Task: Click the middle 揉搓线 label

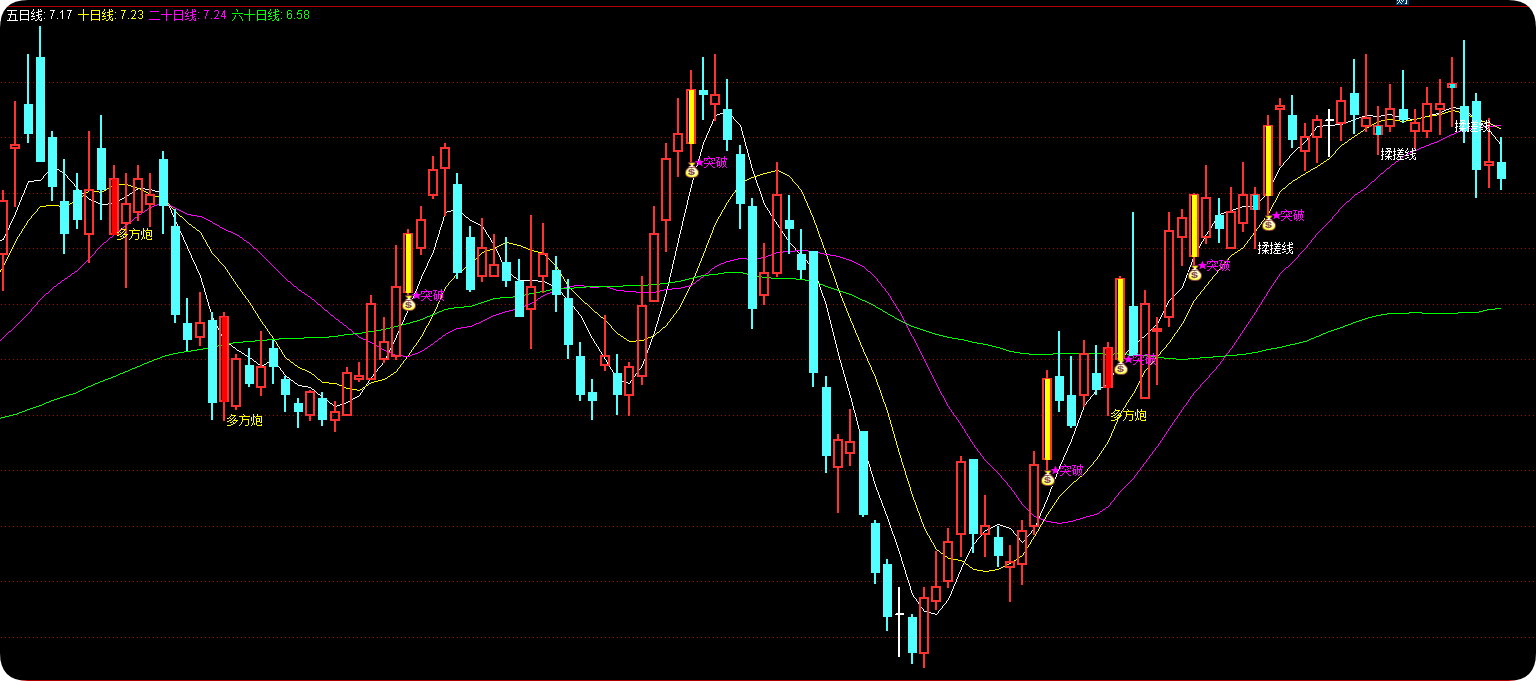Action: (1399, 154)
